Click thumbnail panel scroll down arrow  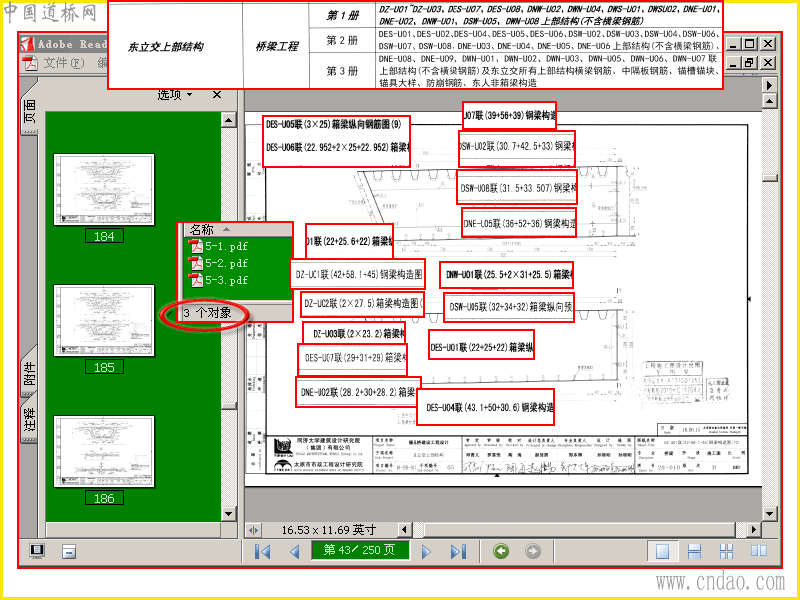pos(229,514)
